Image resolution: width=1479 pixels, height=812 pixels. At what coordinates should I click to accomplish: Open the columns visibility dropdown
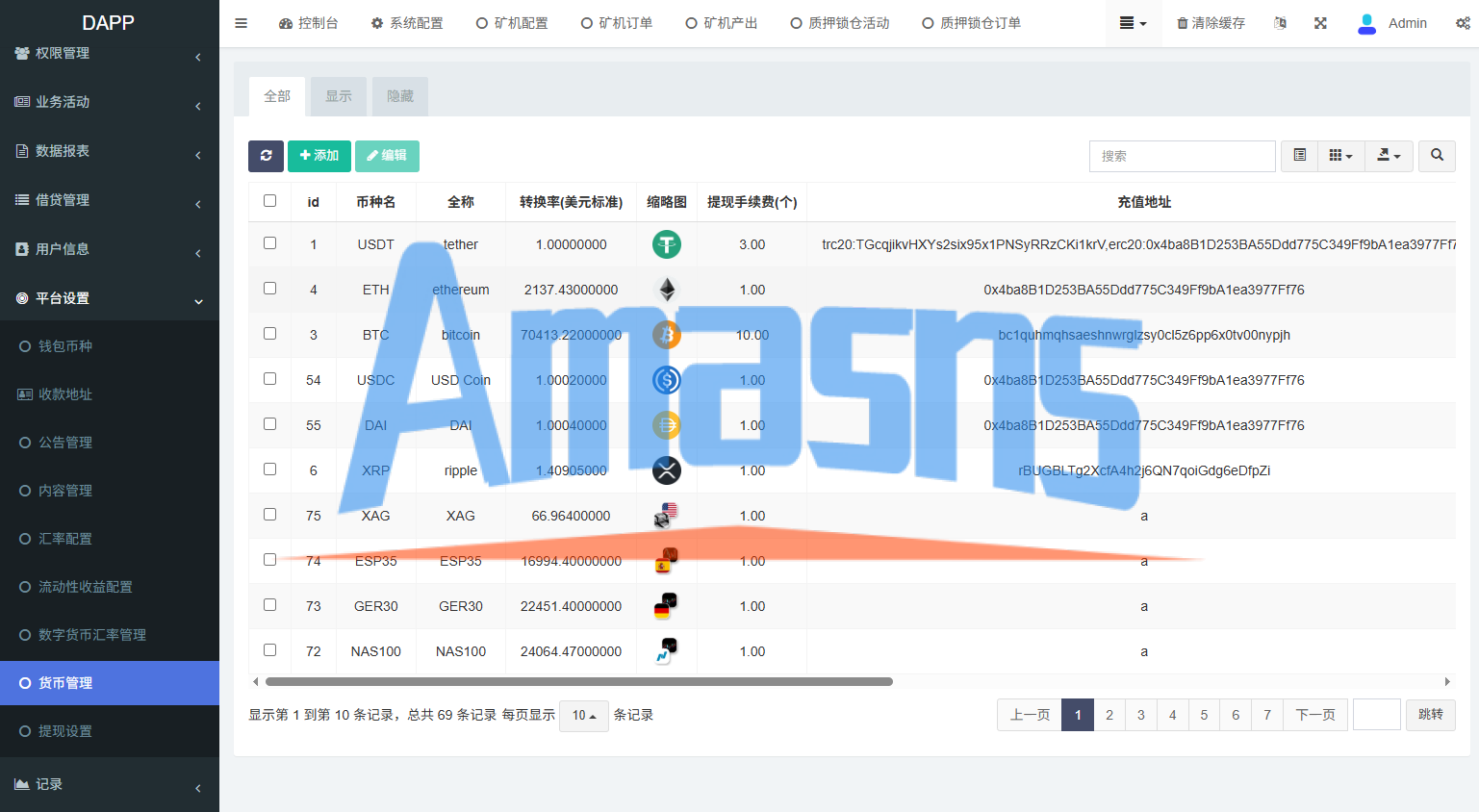tap(1340, 156)
